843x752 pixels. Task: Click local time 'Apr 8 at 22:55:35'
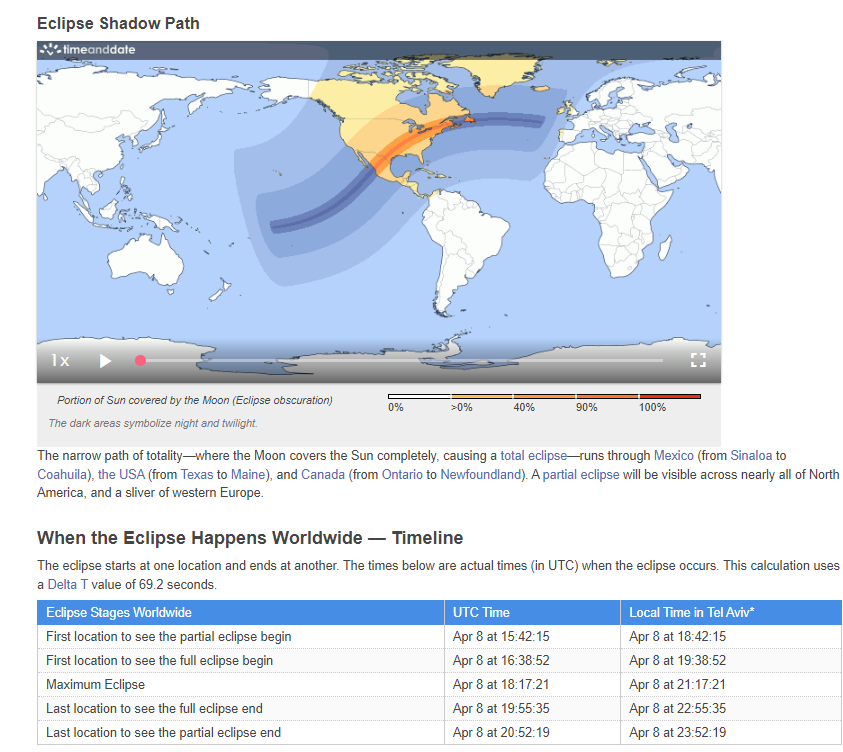click(x=677, y=709)
